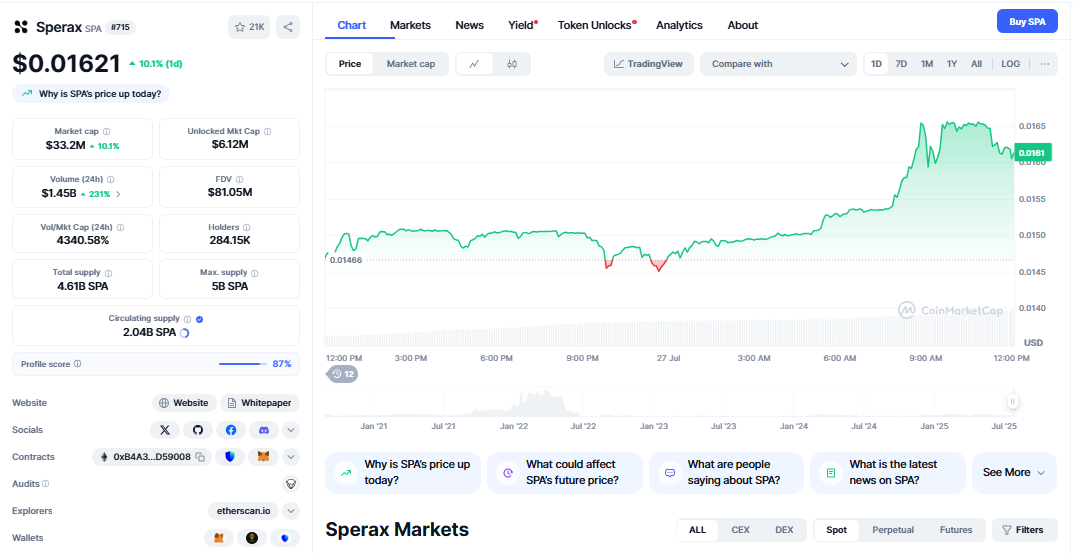This screenshot has height=554, width=1074.
Task: Add Sperax to watchlist via star
Action: click(249, 27)
